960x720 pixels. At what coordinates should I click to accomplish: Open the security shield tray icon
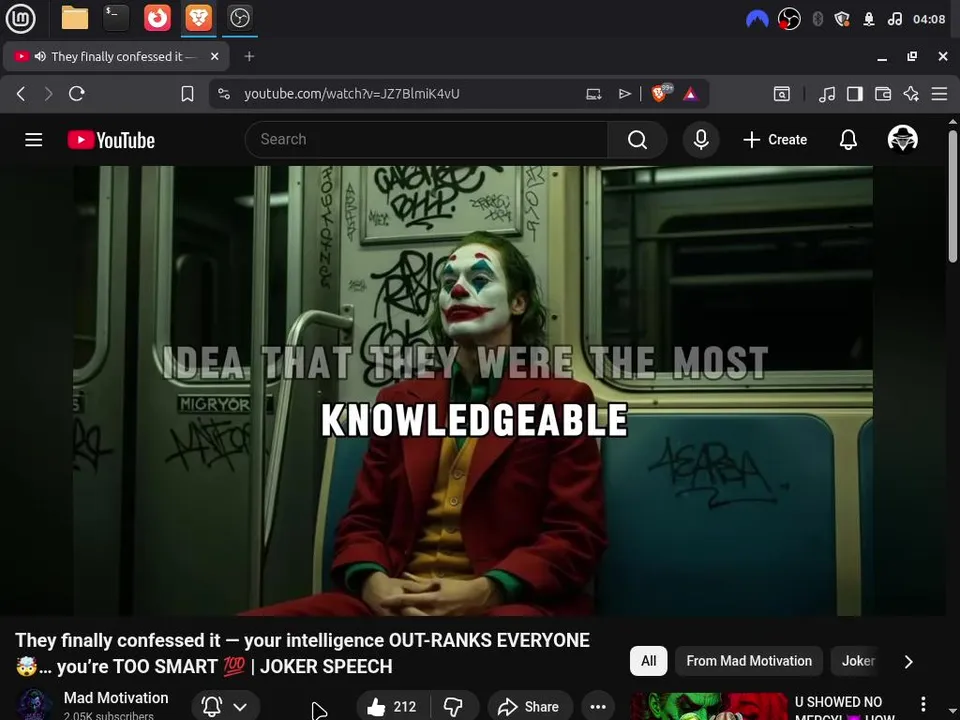click(x=842, y=19)
